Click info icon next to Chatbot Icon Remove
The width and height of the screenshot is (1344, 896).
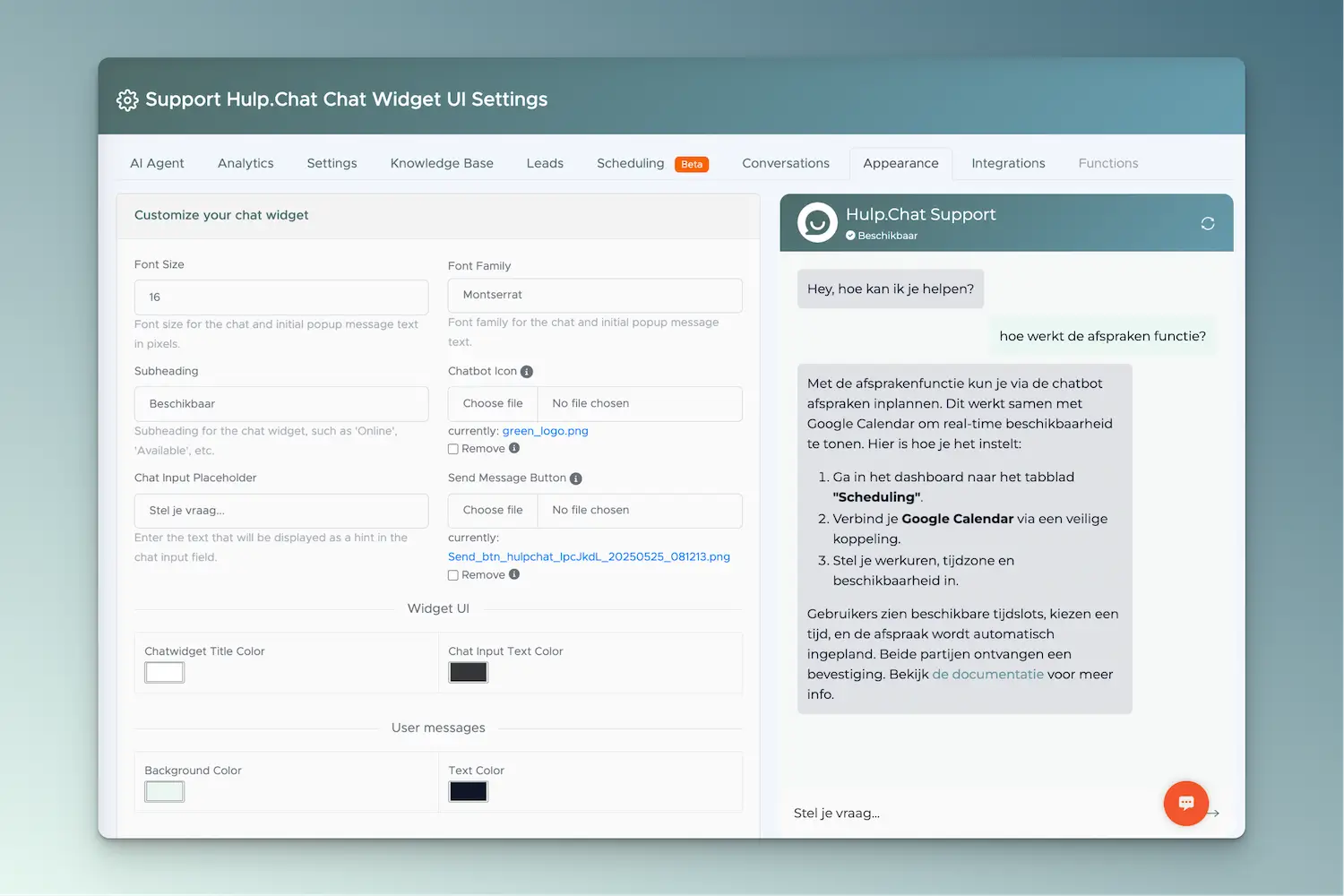pos(514,448)
